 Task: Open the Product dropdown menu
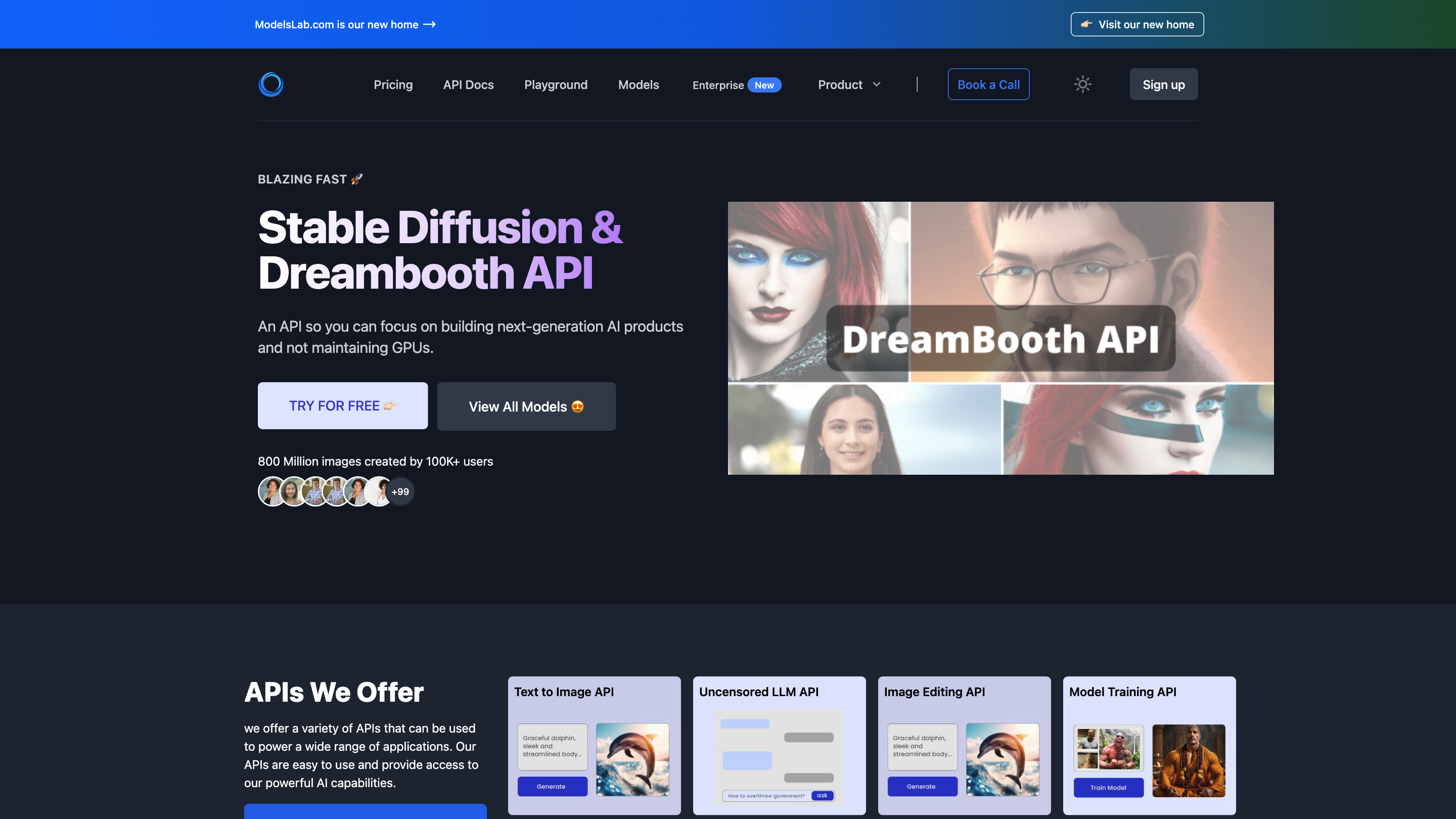[840, 84]
